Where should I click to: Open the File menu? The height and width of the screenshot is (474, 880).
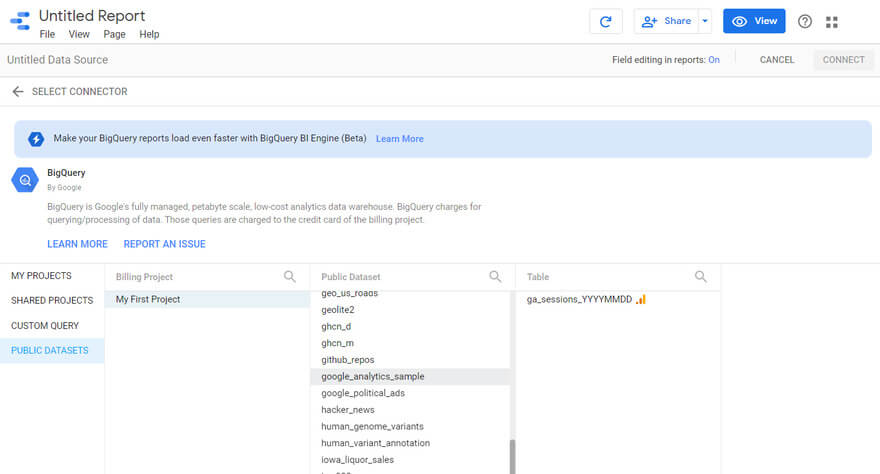coord(47,35)
